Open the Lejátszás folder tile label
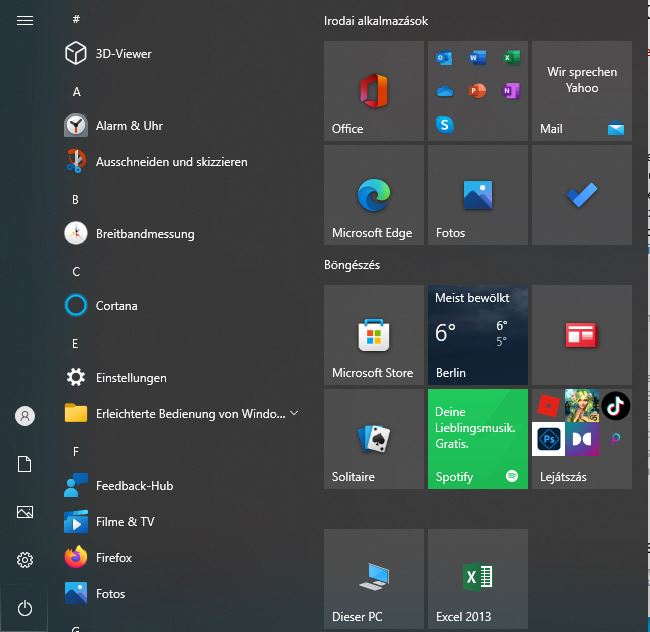650x632 pixels. click(x=563, y=477)
